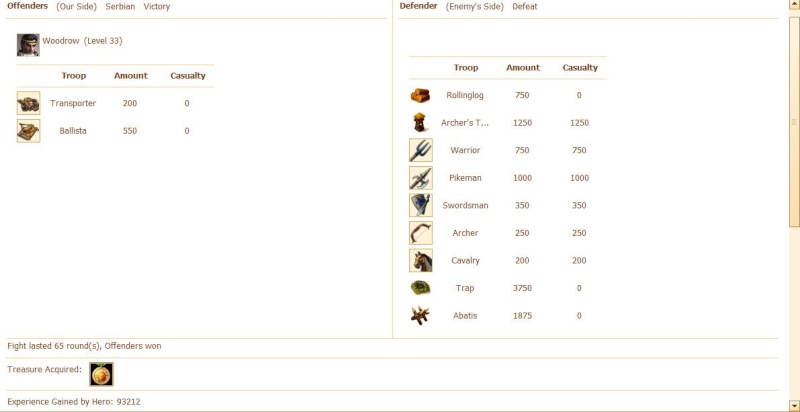The height and width of the screenshot is (412, 800).
Task: Click the Defeat result text
Action: [x=524, y=7]
